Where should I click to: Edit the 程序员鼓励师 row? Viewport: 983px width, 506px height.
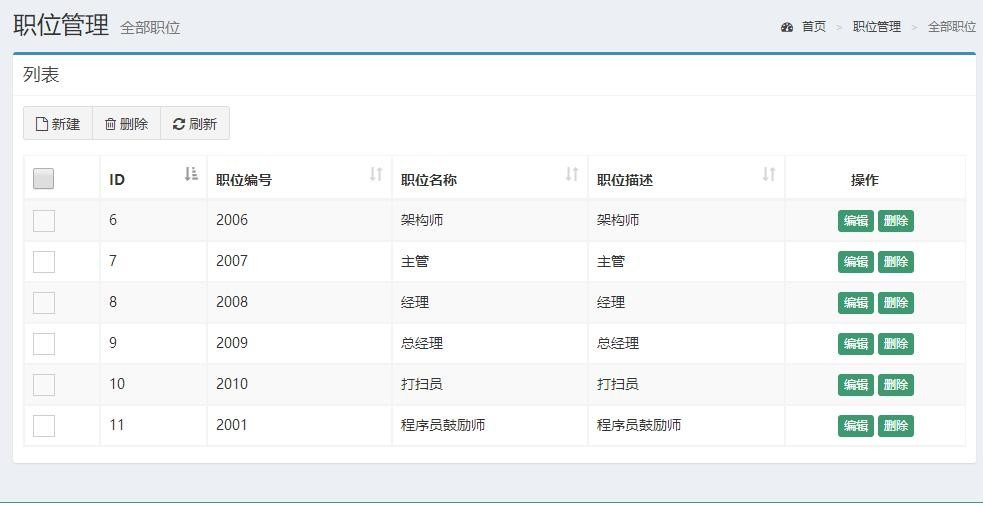tap(856, 426)
